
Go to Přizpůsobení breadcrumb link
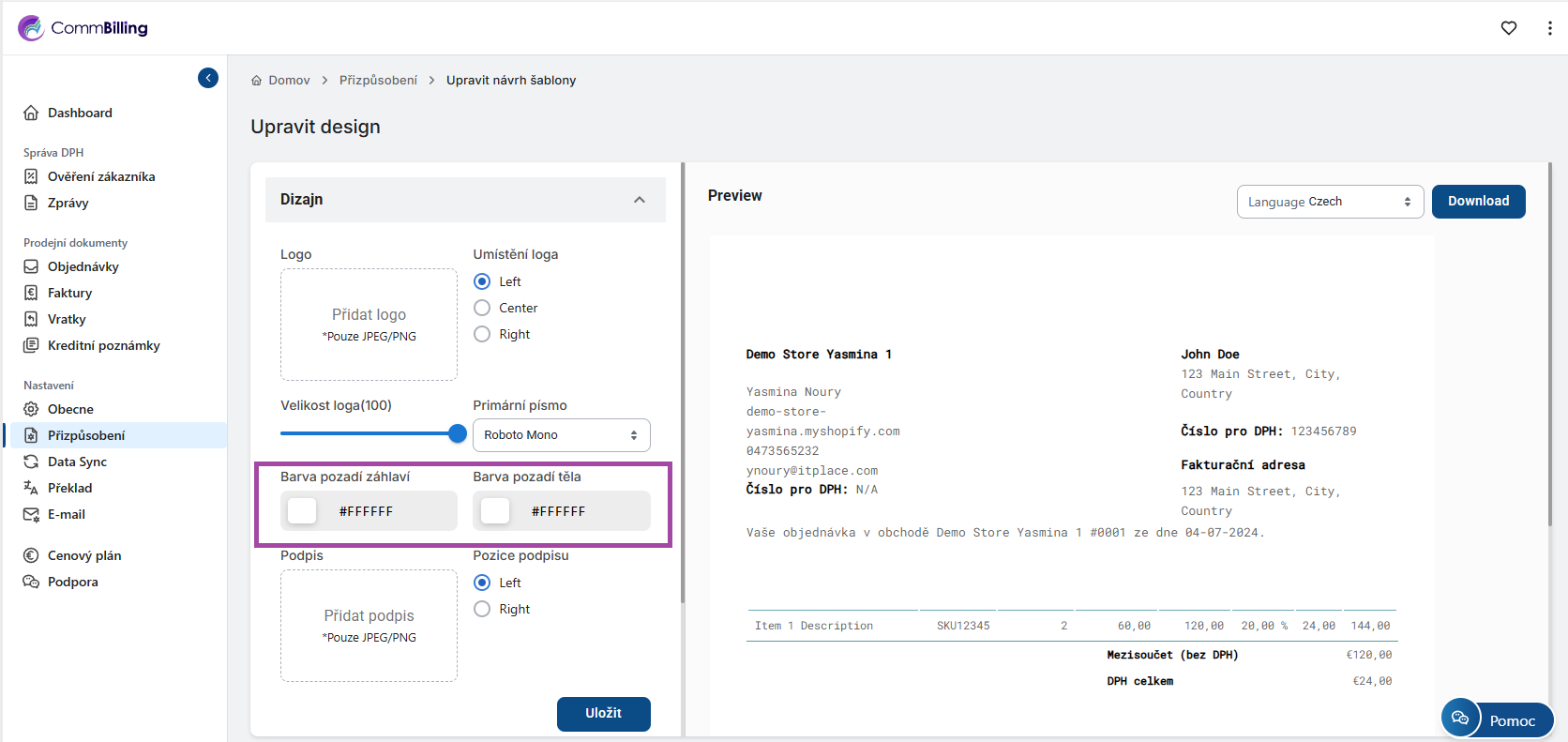tap(378, 81)
